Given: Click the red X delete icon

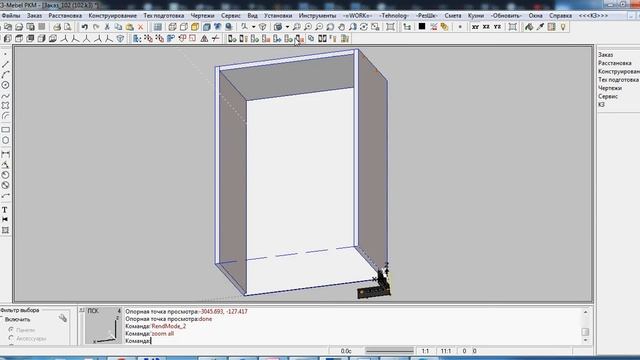Looking at the screenshot, I should coord(140,27).
